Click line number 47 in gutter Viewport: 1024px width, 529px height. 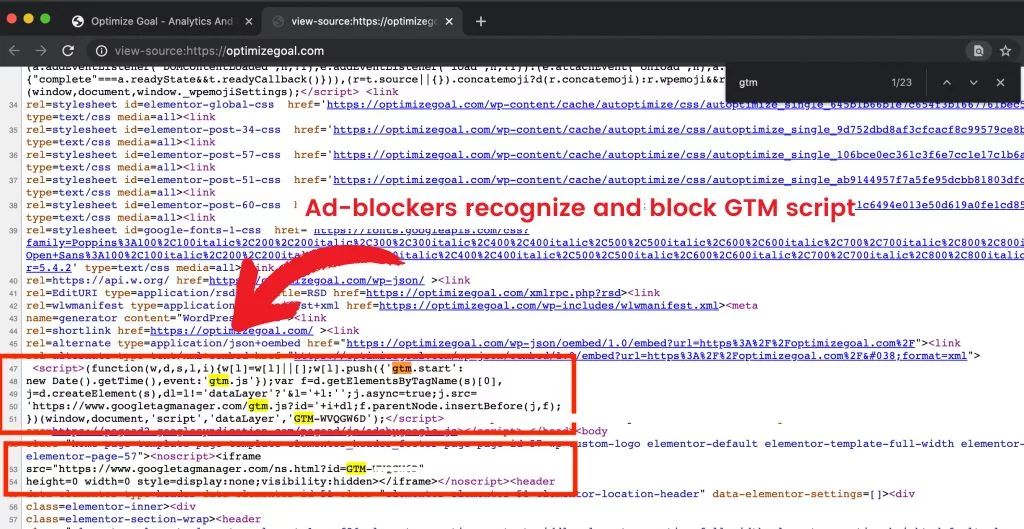(x=14, y=369)
